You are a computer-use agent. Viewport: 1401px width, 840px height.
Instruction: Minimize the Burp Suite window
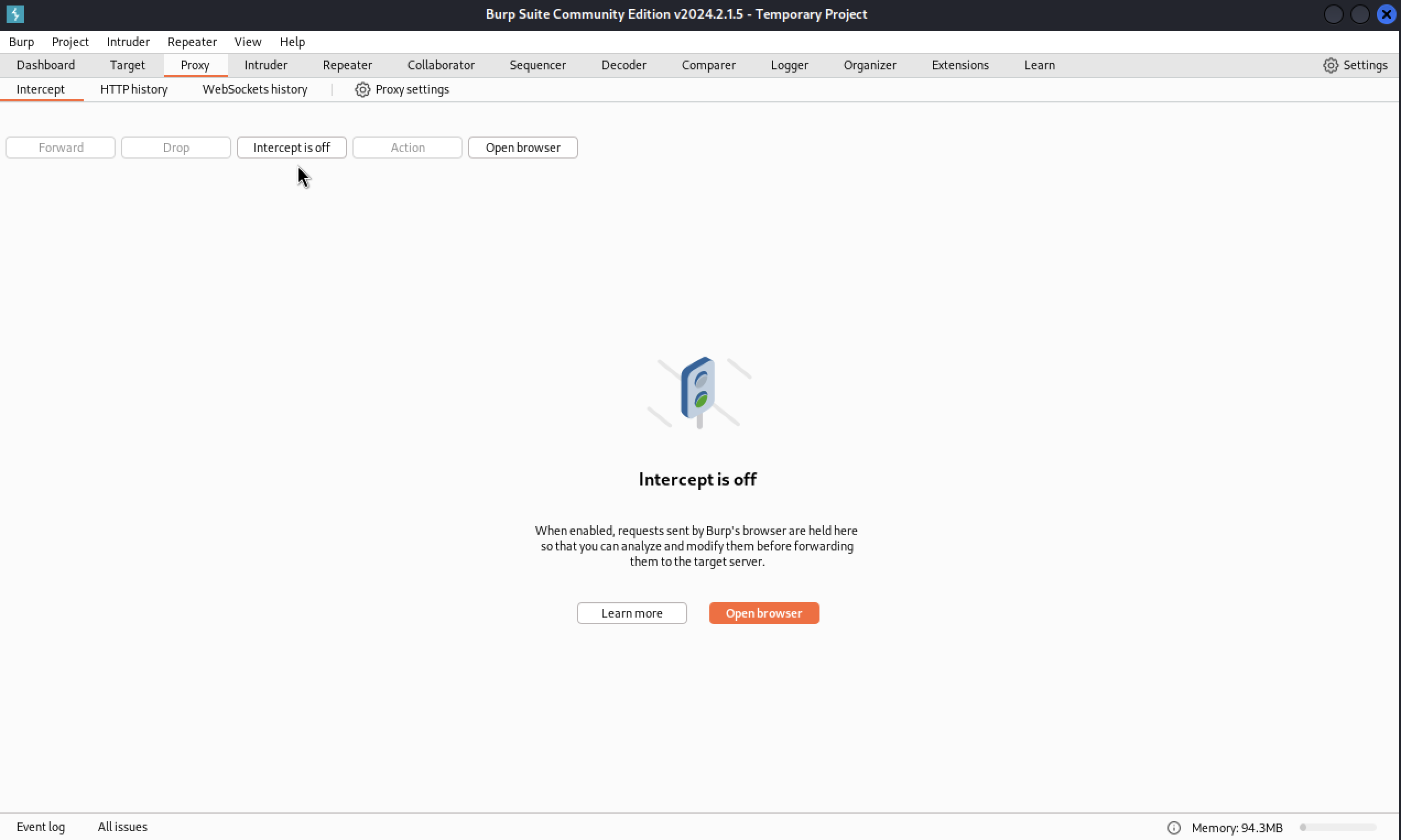[1334, 14]
